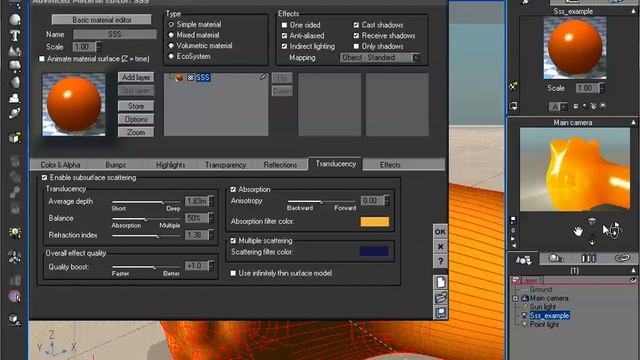Toggle the One sided checkbox
The height and width of the screenshot is (360, 640).
[x=284, y=25]
